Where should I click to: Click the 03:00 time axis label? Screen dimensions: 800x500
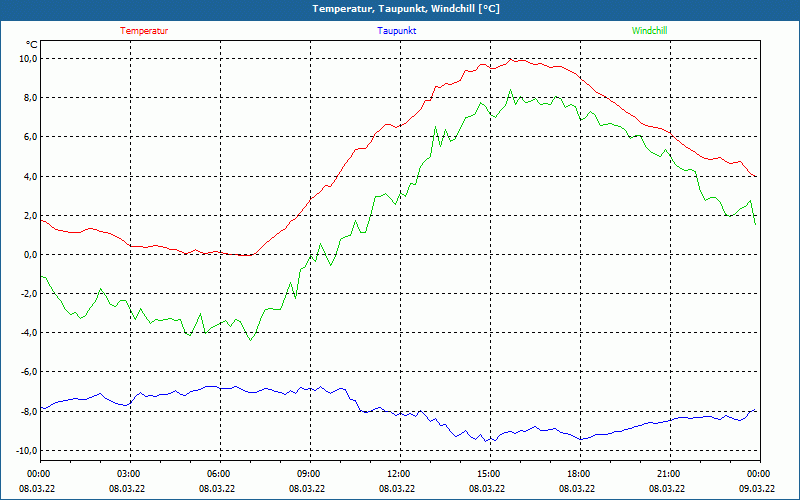(130, 474)
